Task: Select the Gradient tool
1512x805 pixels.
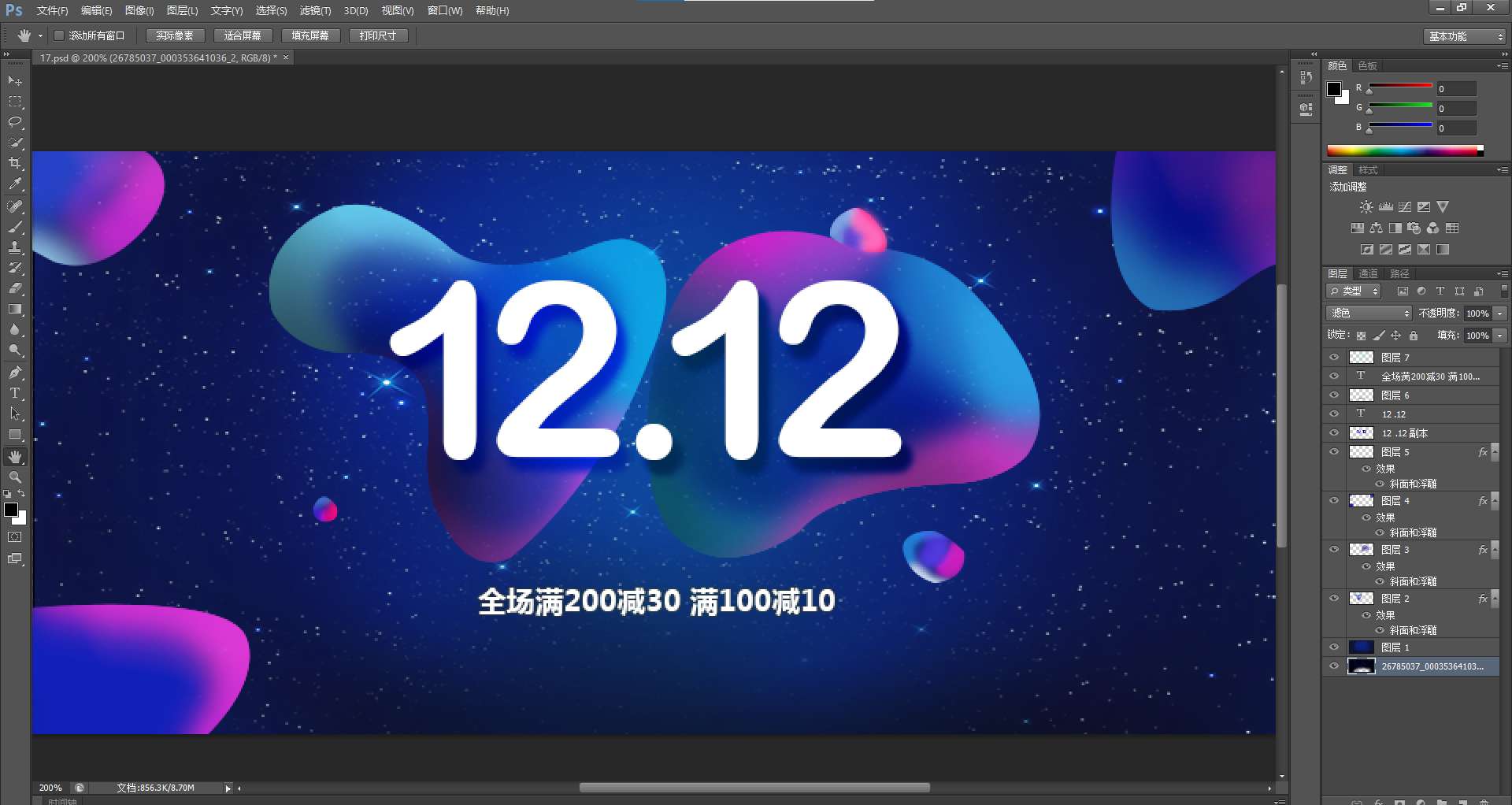Action: pos(15,309)
